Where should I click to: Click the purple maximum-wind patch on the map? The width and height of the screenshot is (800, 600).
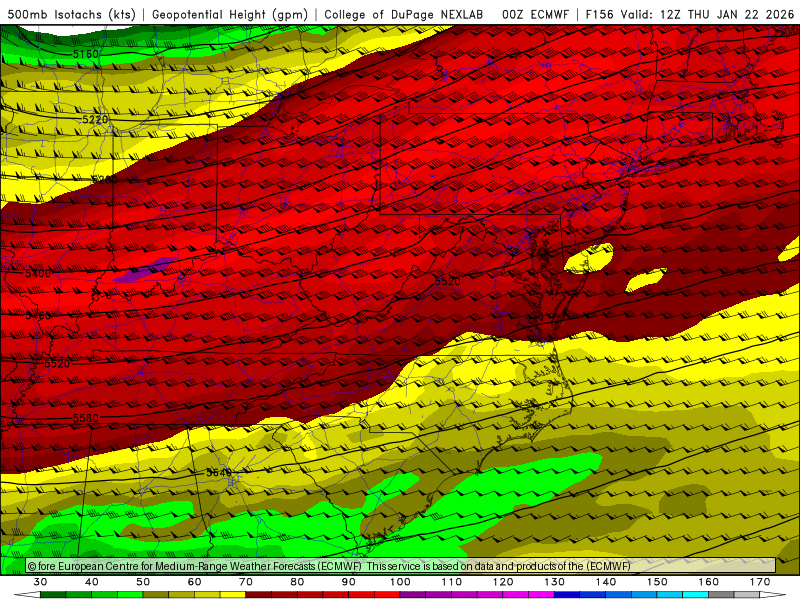click(144, 270)
